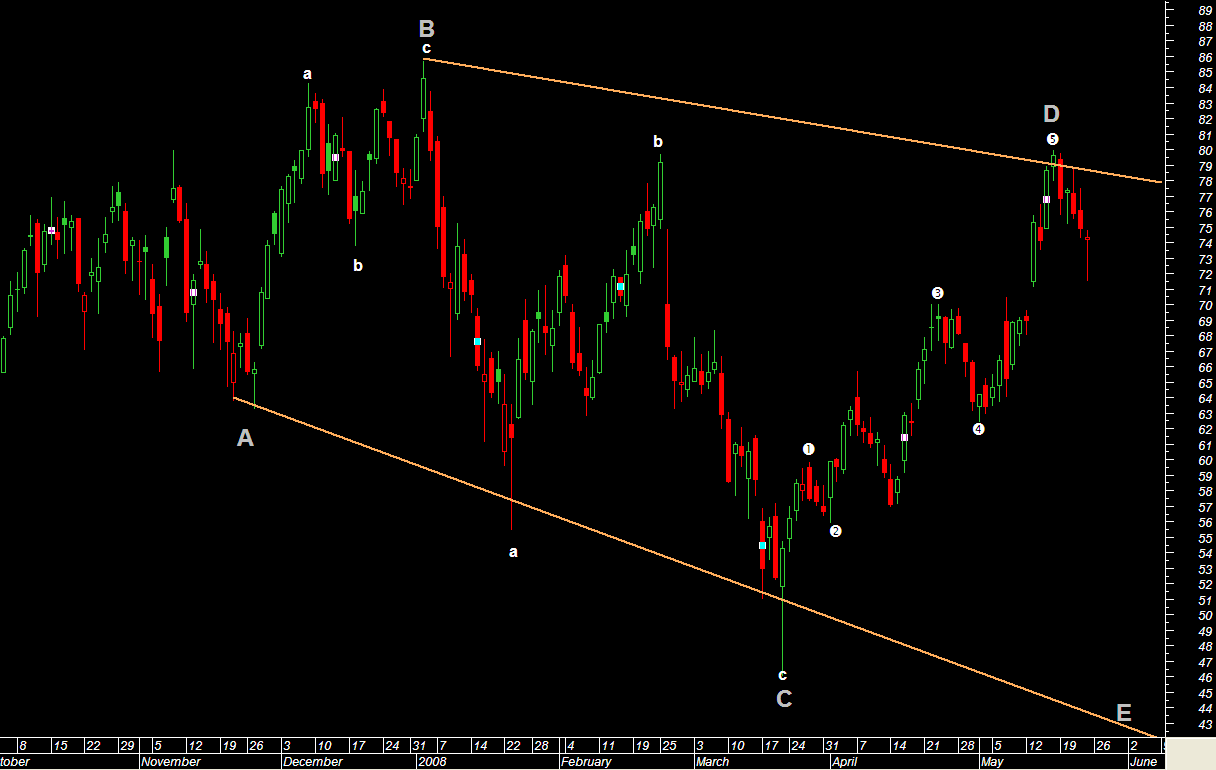The height and width of the screenshot is (770, 1216).
Task: Click the date label 11 in February
Action: (608, 746)
